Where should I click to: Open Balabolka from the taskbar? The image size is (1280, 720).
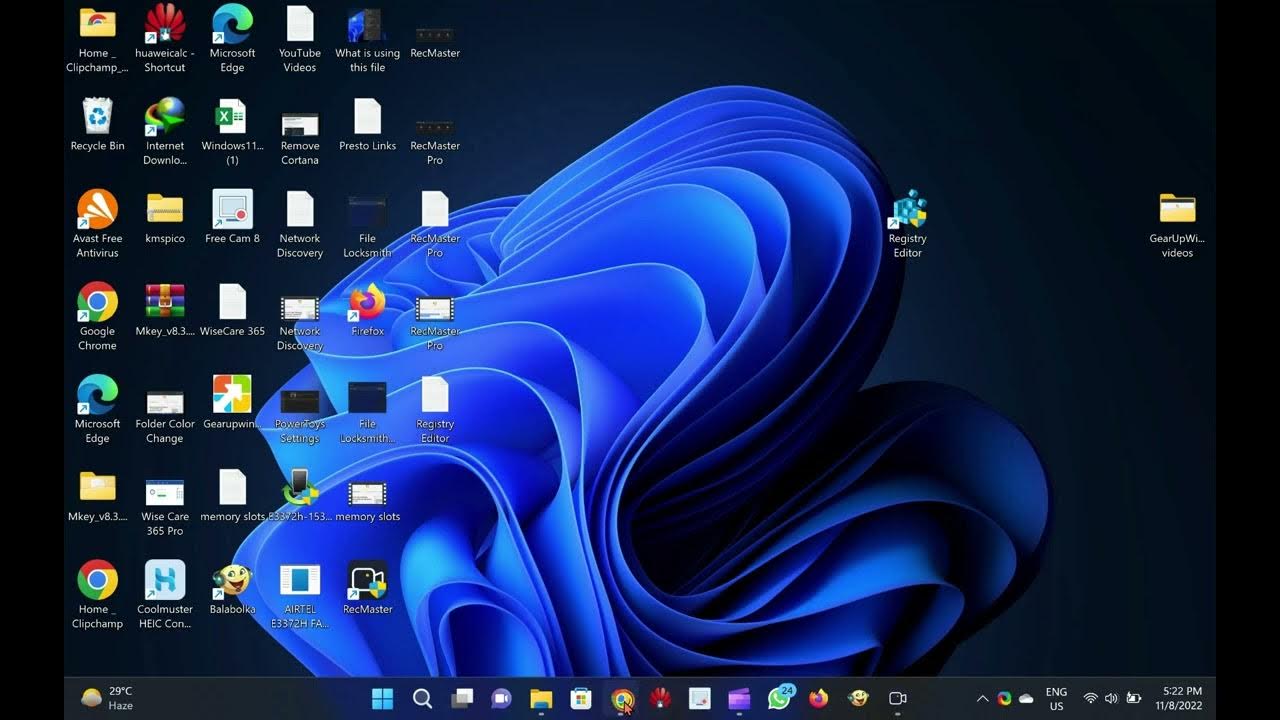coord(858,698)
